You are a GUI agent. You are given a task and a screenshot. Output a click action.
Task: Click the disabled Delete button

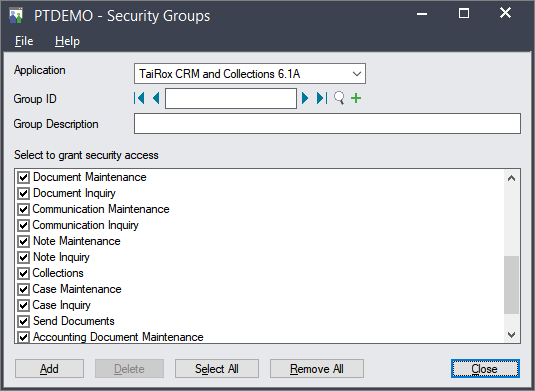[x=129, y=368]
